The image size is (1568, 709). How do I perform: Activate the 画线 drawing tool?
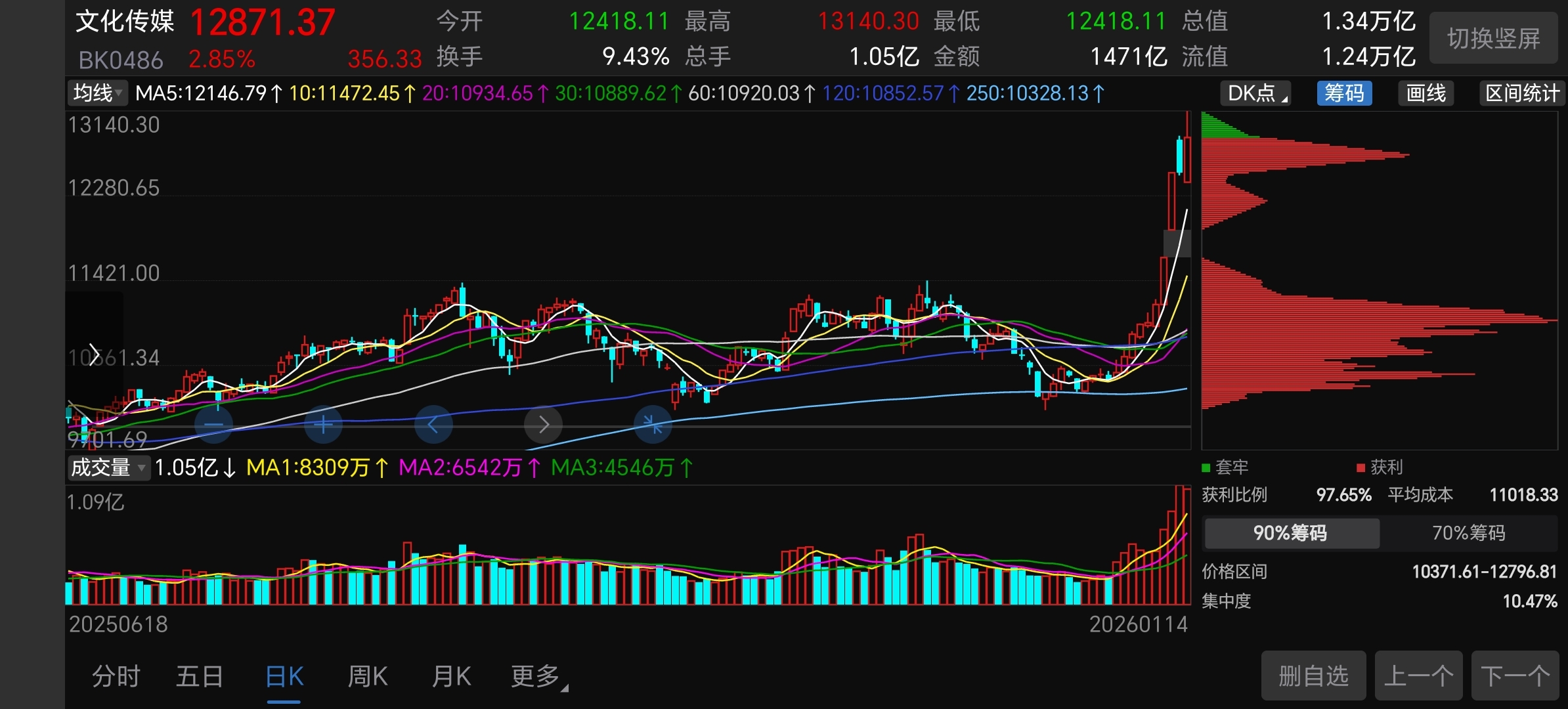coord(1426,93)
